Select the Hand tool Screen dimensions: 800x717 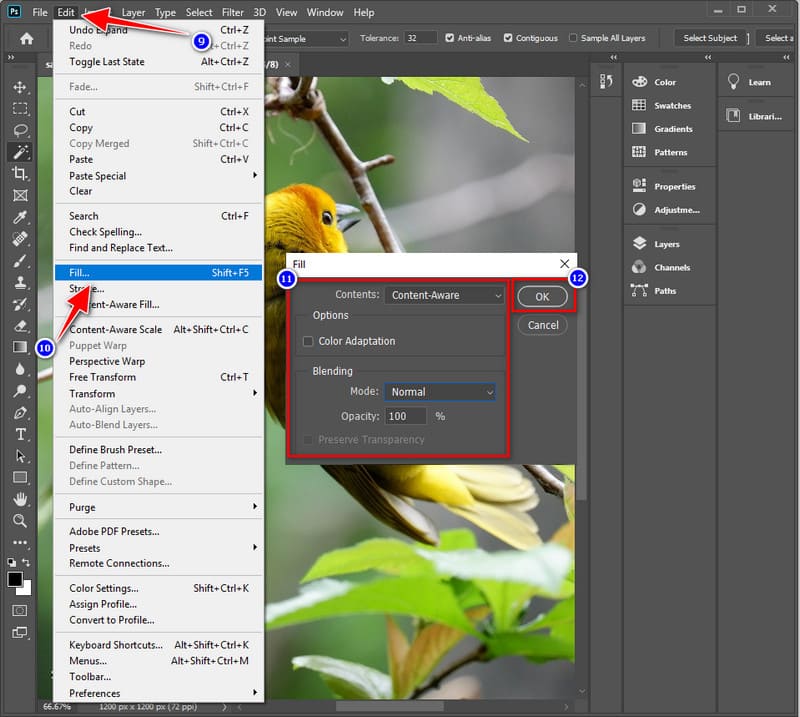(x=19, y=499)
